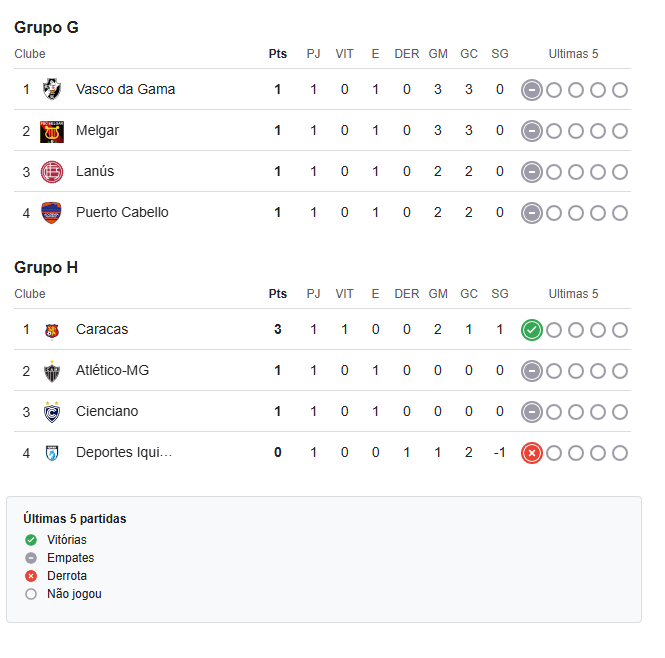Image resolution: width=665 pixels, height=658 pixels.
Task: Click the Lanús club crest
Action: point(52,172)
